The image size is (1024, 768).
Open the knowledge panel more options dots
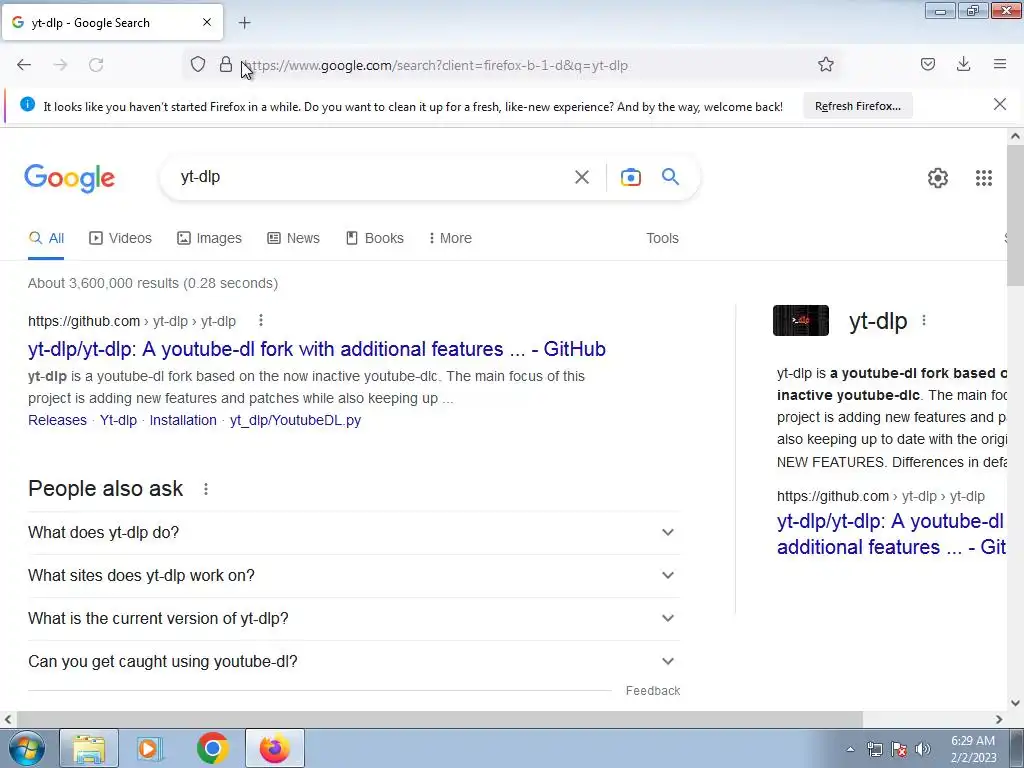click(923, 320)
